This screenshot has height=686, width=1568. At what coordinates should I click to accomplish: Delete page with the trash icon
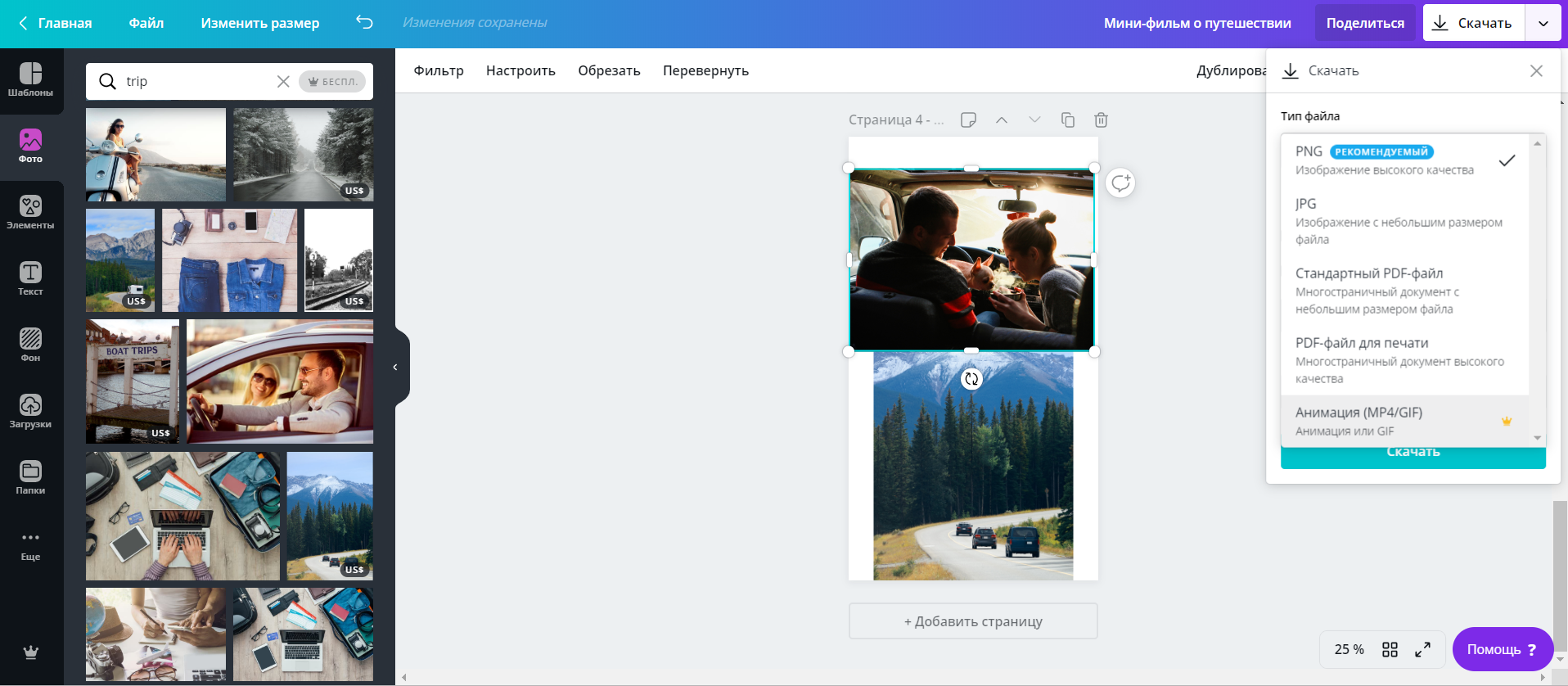[x=1101, y=120]
